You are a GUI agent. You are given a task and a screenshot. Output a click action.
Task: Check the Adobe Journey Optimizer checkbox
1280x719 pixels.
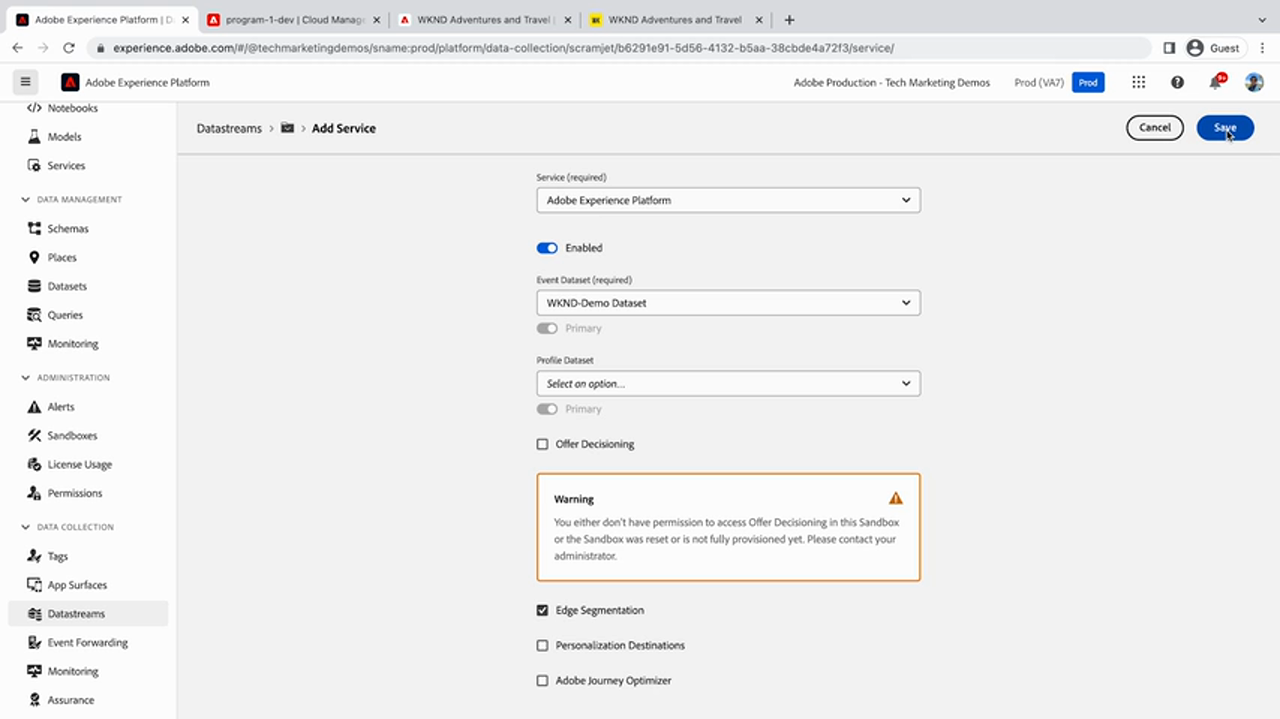[543, 681]
